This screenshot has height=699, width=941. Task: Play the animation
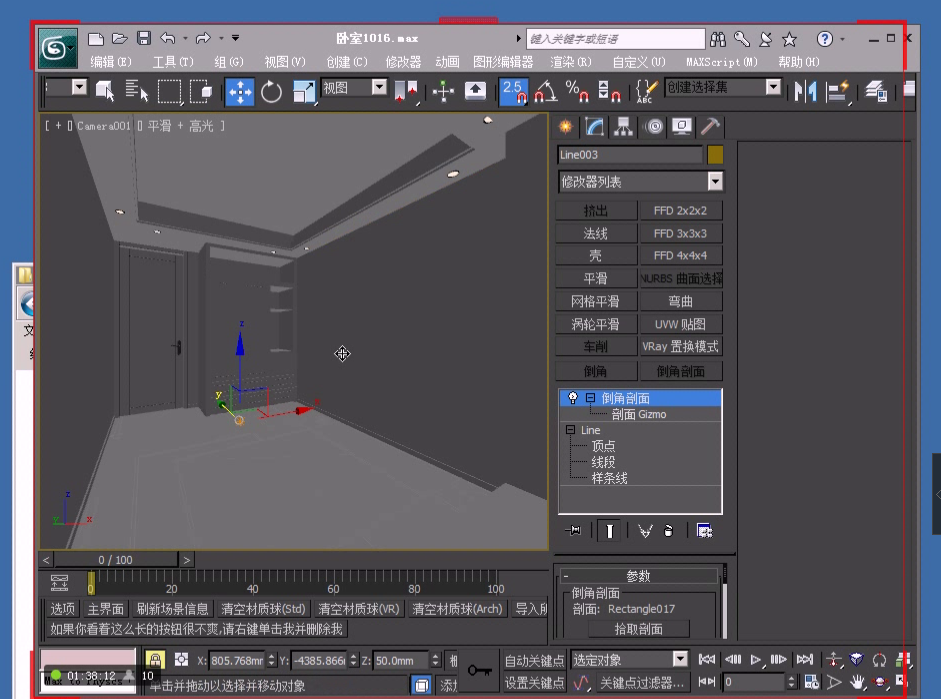click(756, 660)
